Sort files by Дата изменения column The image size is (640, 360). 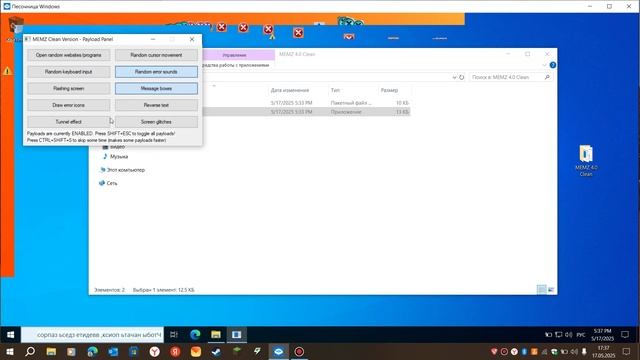click(290, 90)
